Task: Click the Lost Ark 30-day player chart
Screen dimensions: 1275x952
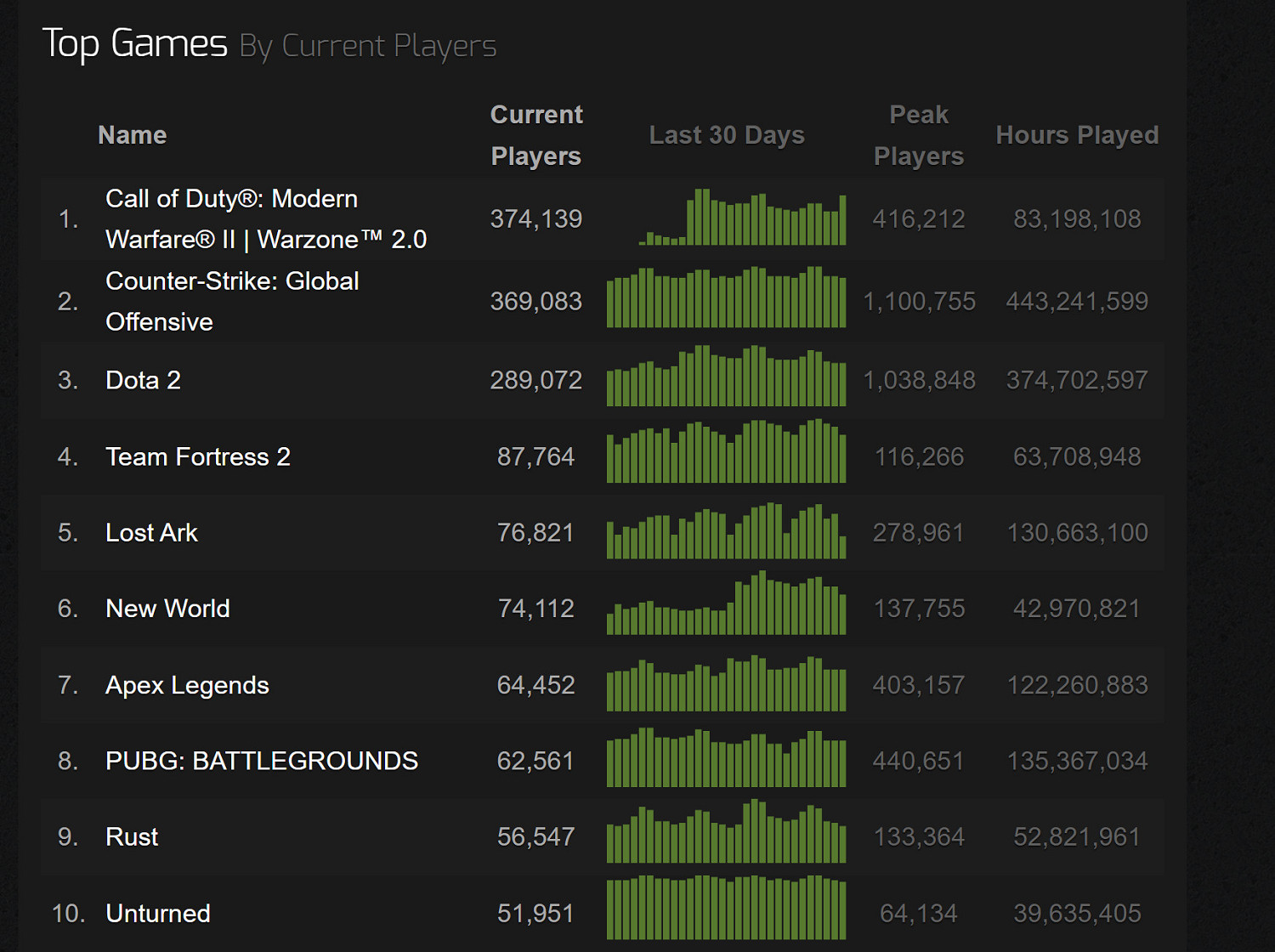Action: pos(726,532)
